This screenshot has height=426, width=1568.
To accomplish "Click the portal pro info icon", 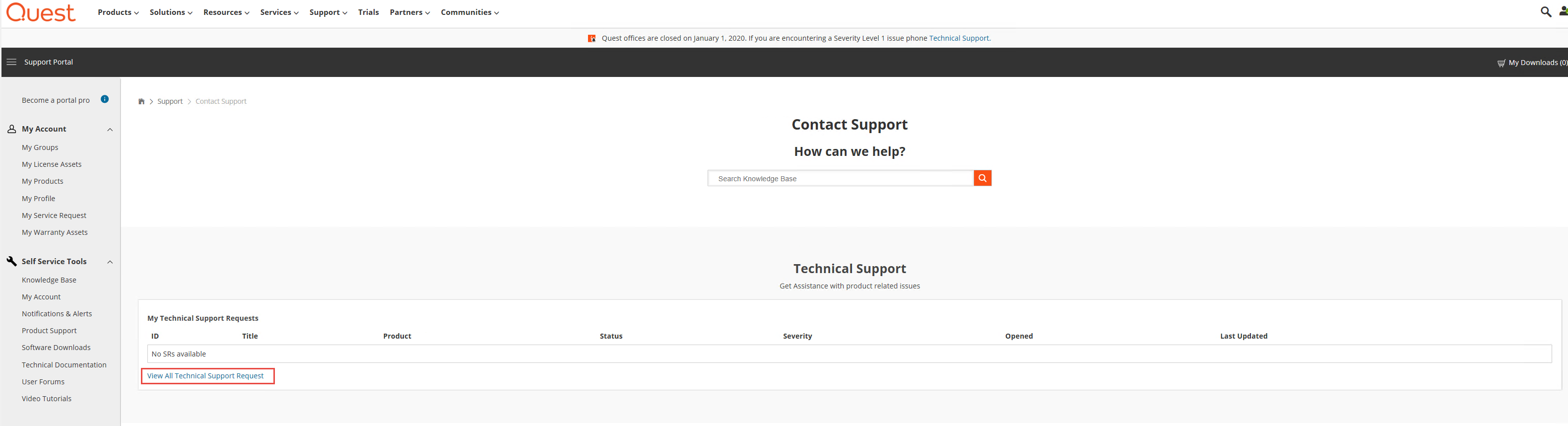I will [x=105, y=99].
